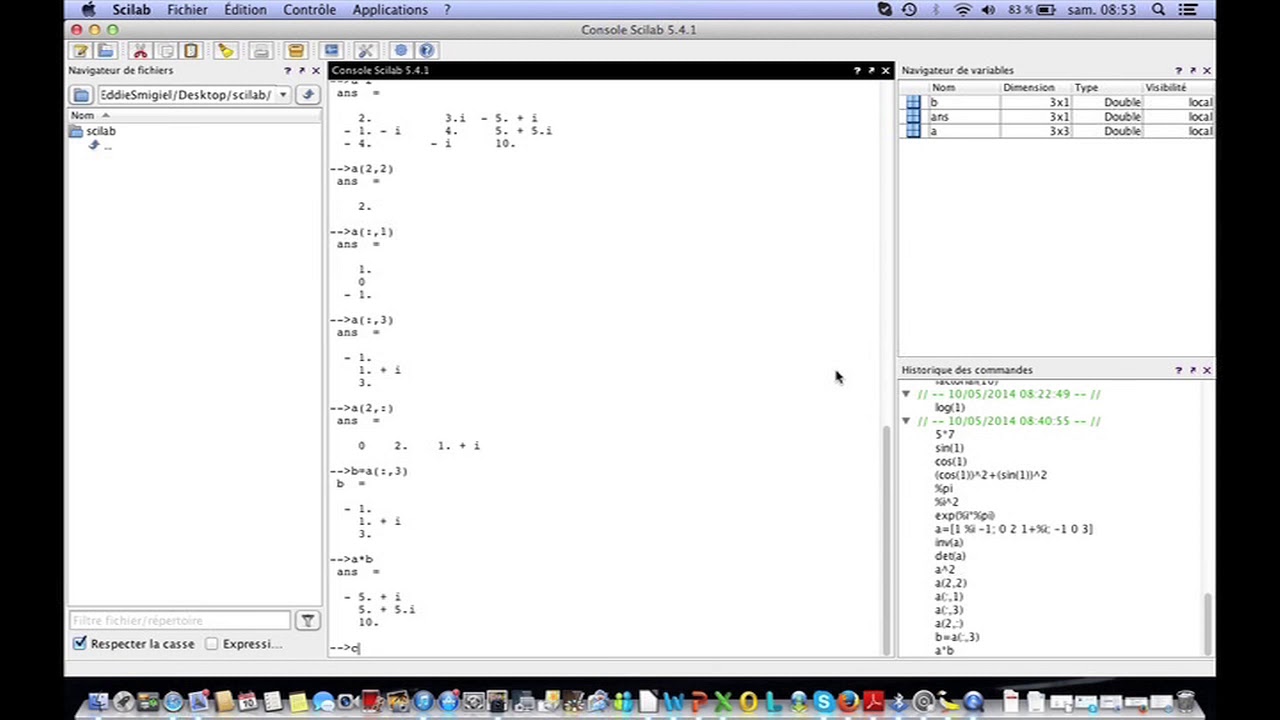Click help icon of Console Scilab panel

(857, 71)
